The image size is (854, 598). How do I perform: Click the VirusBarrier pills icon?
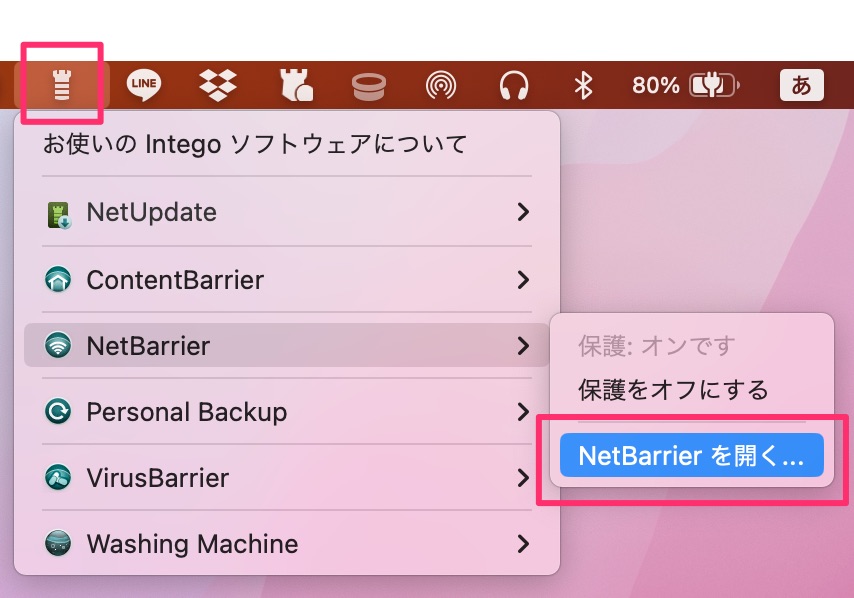58,478
